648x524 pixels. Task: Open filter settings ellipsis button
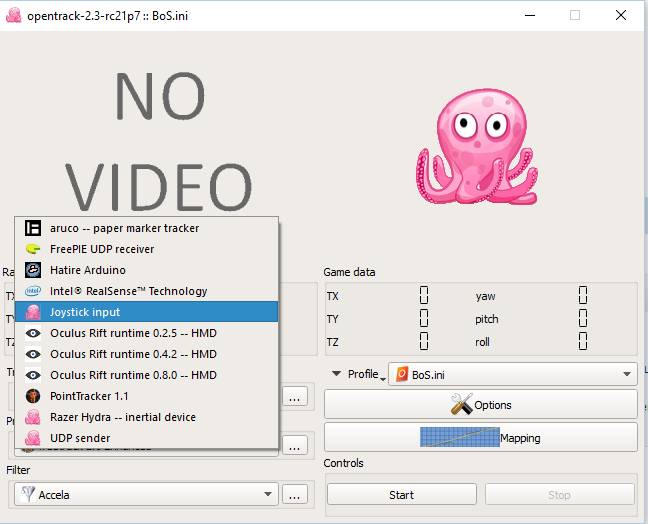(x=295, y=494)
